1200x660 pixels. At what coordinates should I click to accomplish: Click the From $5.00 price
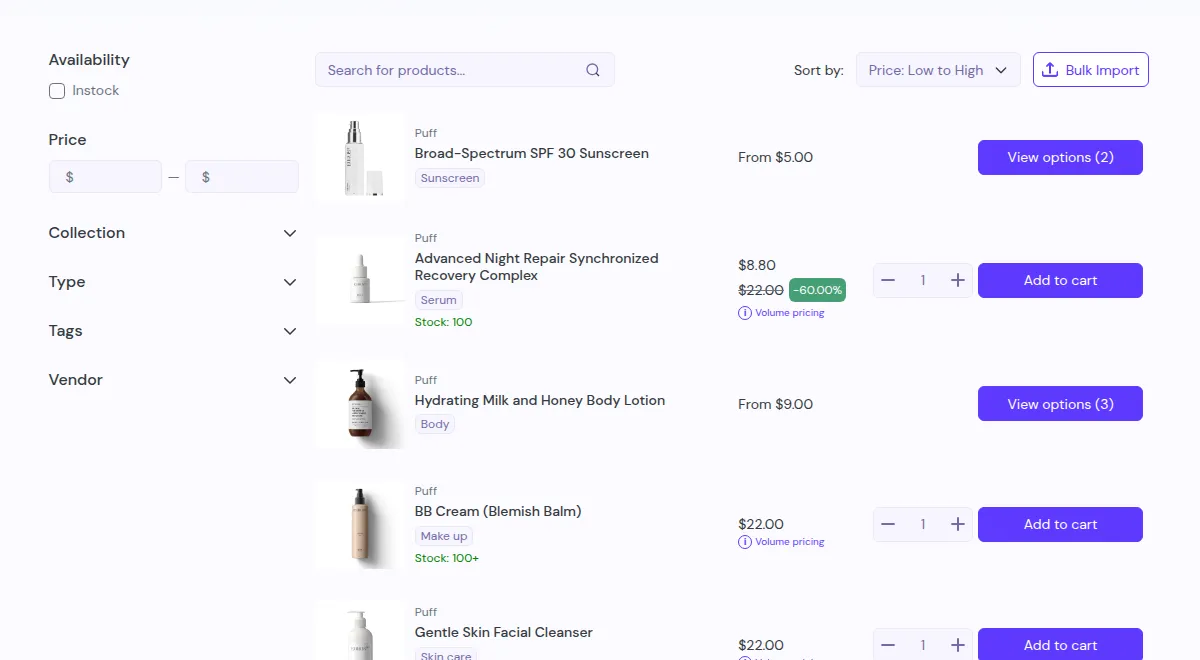click(x=775, y=157)
